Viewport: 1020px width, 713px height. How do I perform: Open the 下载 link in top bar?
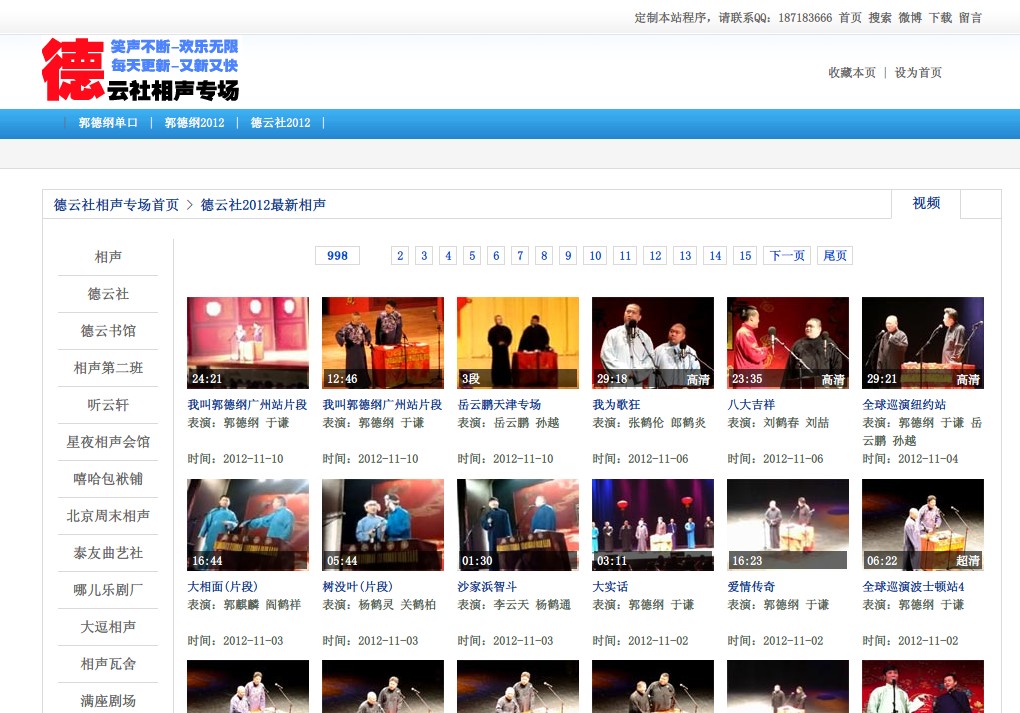coord(940,18)
